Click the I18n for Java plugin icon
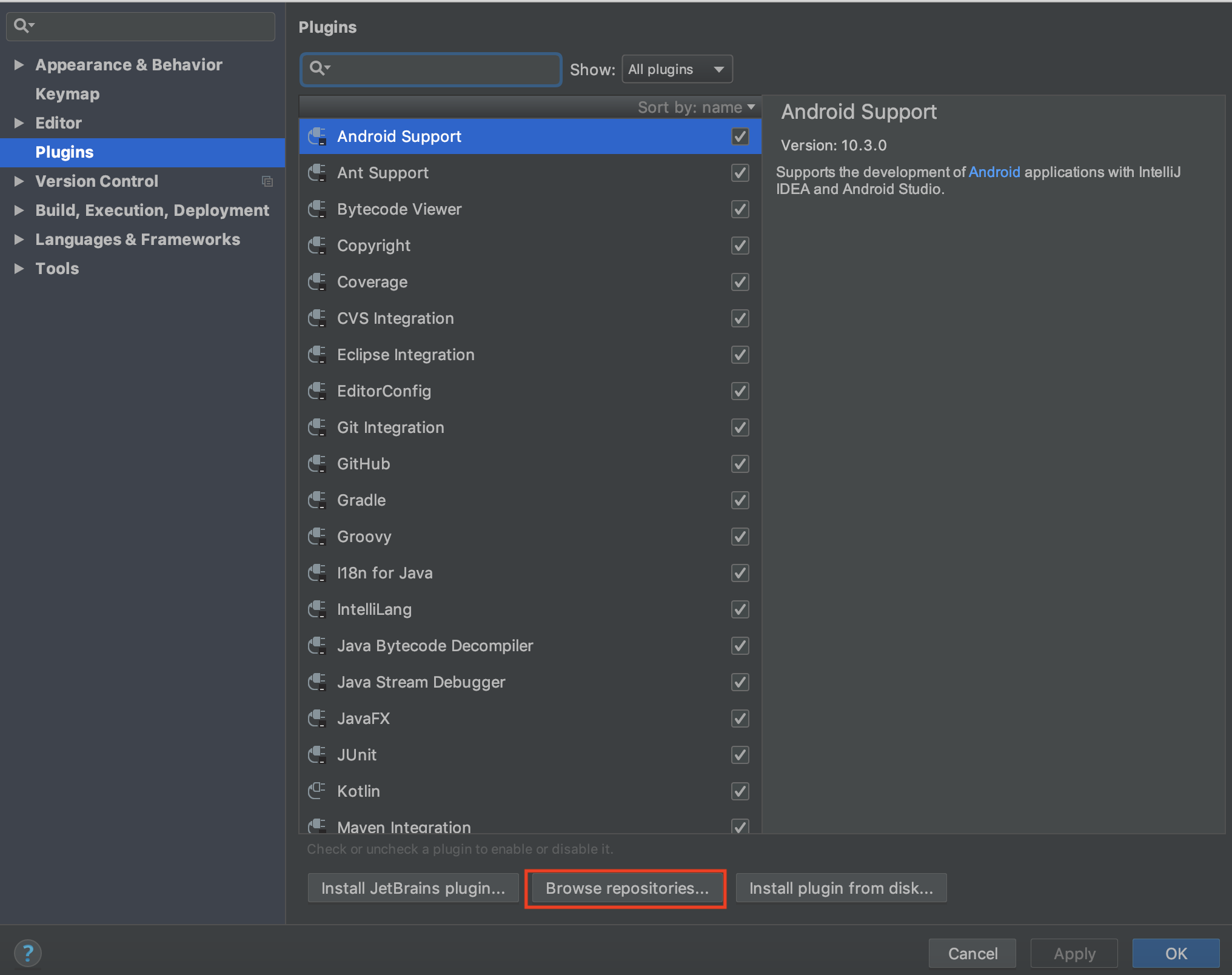The height and width of the screenshot is (975, 1232). 317,573
